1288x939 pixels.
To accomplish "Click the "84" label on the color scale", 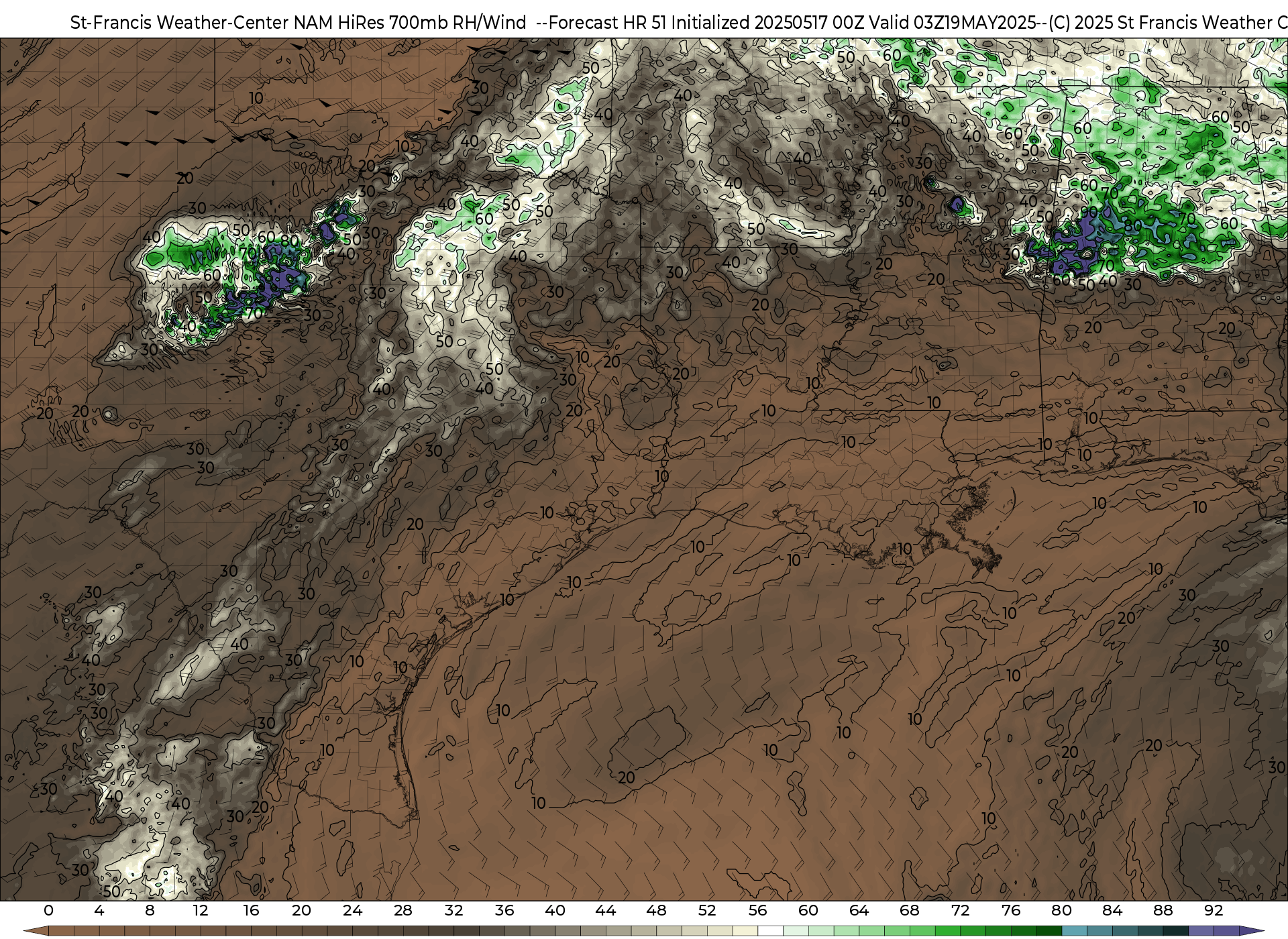I will [x=1112, y=910].
